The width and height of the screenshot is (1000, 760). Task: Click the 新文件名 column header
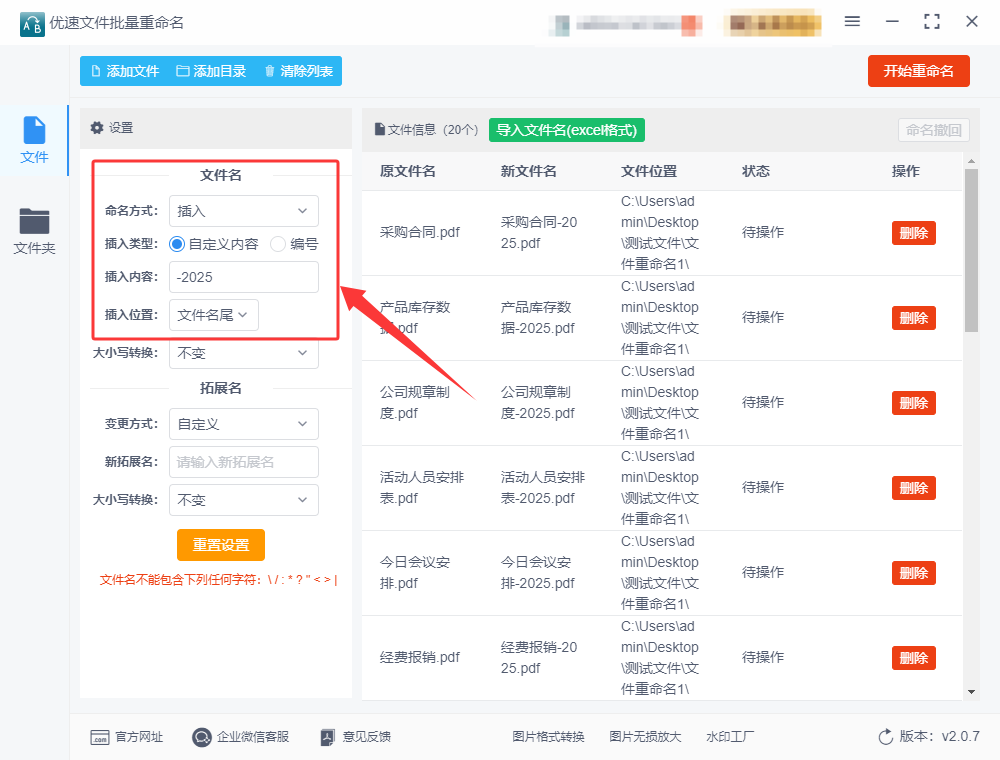529,171
